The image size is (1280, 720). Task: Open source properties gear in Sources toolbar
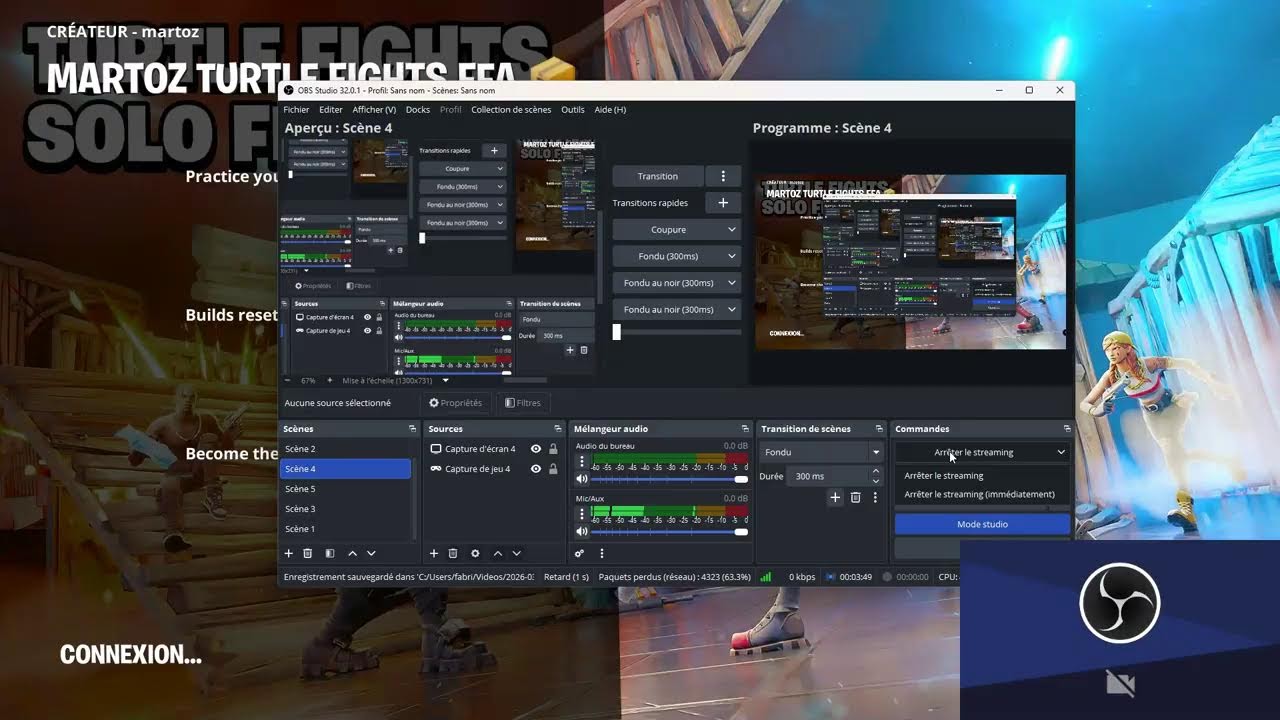pyautogui.click(x=475, y=553)
